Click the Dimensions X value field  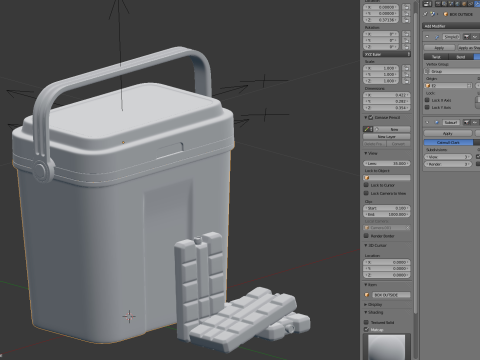click(x=387, y=95)
